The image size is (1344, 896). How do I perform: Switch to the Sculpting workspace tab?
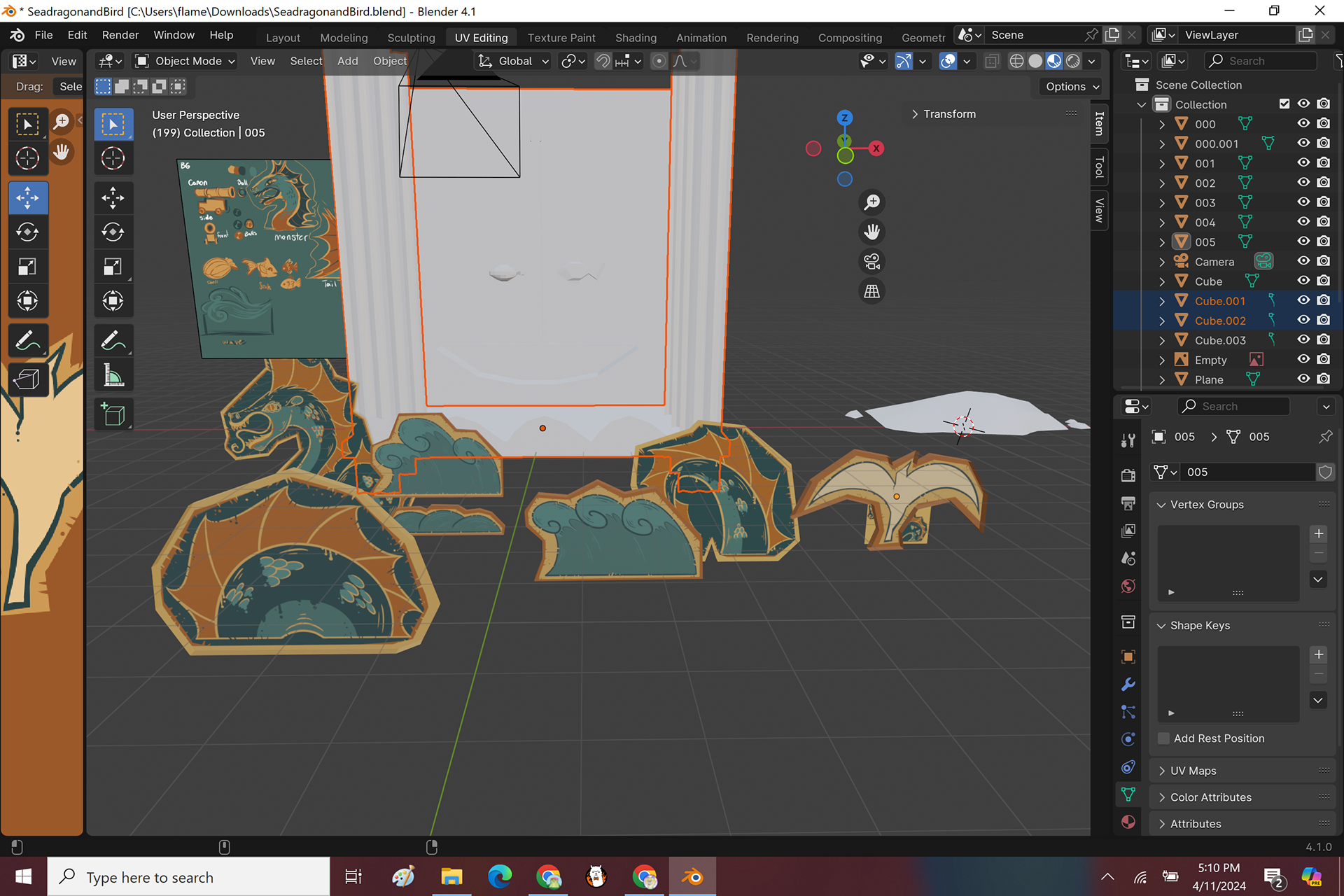pos(411,38)
